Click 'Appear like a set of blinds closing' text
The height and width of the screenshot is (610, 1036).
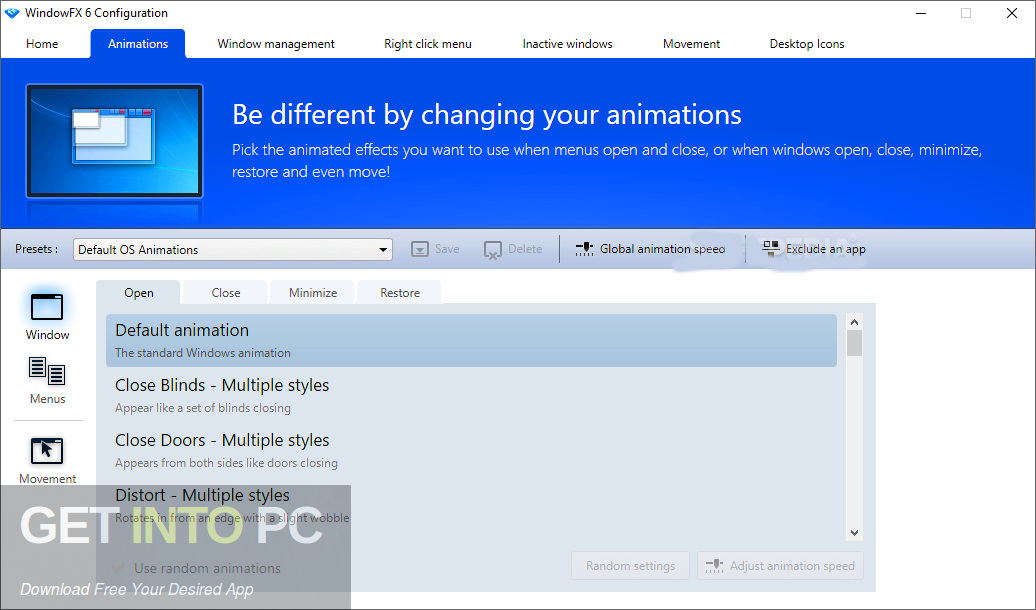pyautogui.click(x=203, y=408)
